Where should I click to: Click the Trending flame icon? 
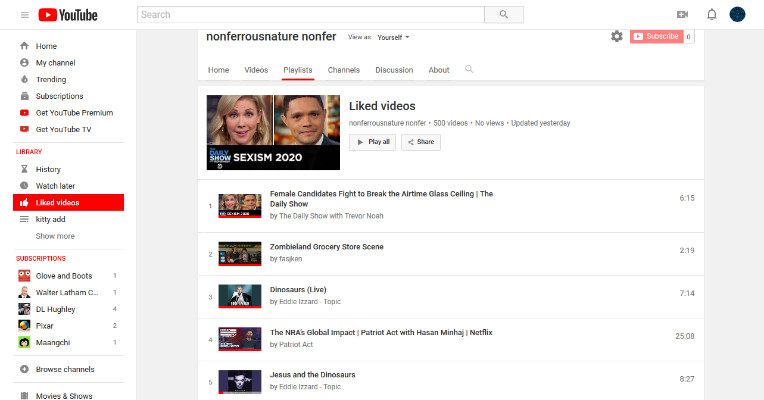pyautogui.click(x=24, y=79)
